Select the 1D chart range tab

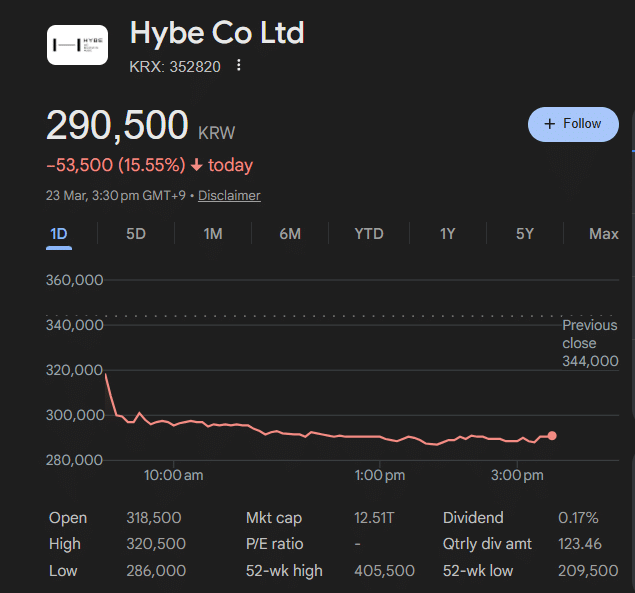click(59, 234)
